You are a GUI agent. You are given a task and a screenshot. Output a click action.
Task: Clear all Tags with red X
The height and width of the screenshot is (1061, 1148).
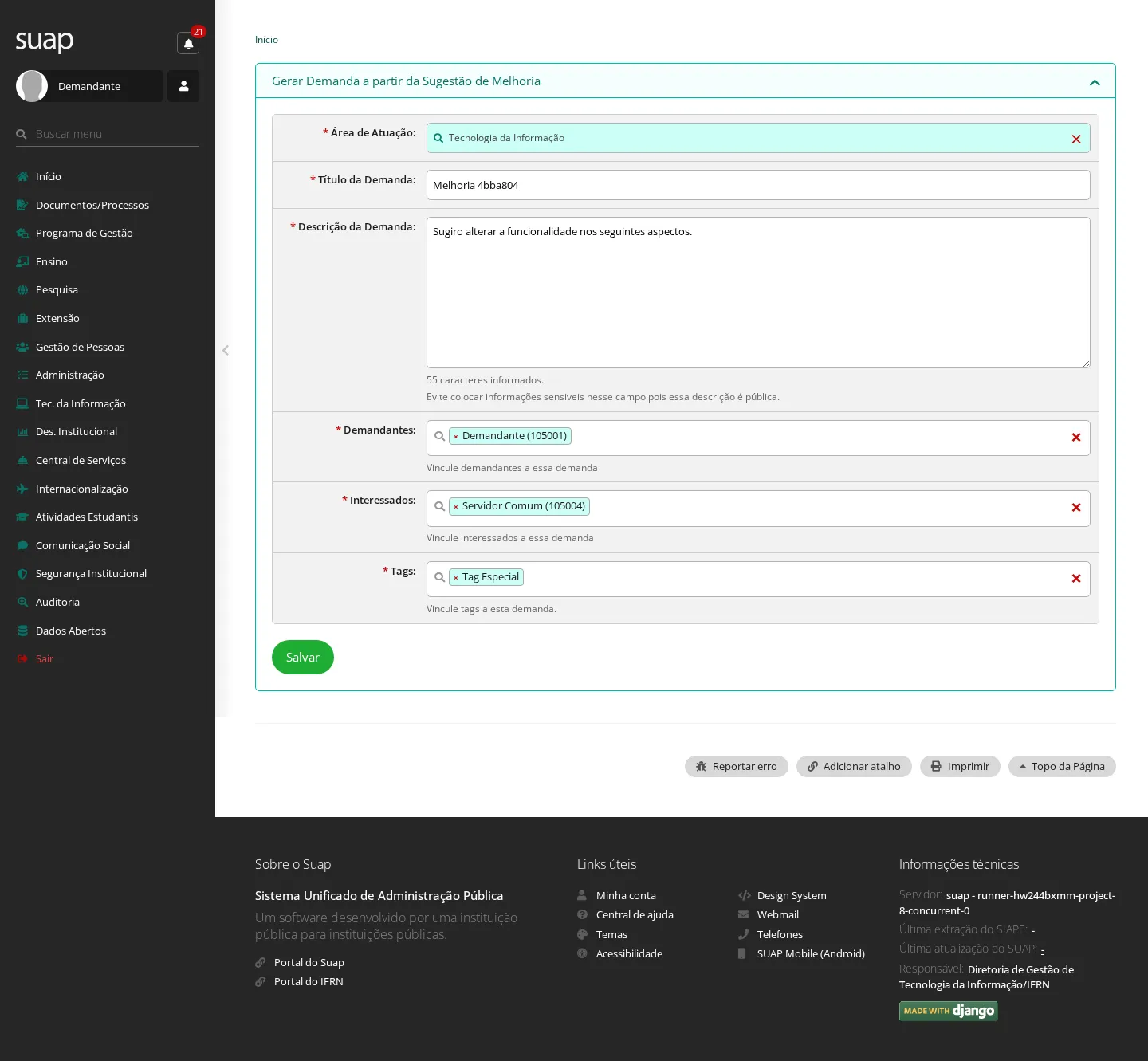pyautogui.click(x=1076, y=579)
